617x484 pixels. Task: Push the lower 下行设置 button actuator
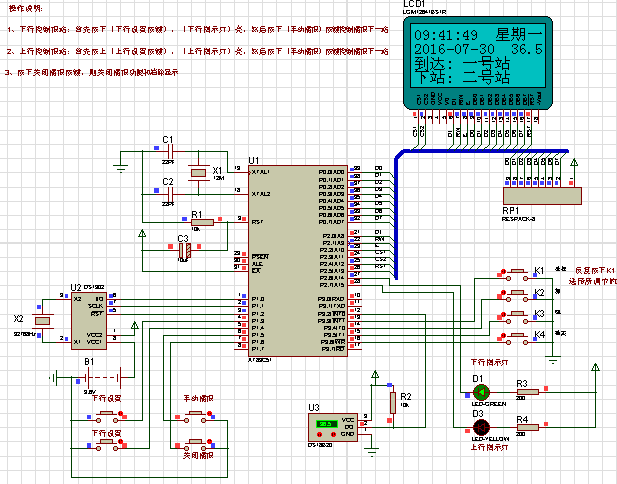click(x=107, y=442)
